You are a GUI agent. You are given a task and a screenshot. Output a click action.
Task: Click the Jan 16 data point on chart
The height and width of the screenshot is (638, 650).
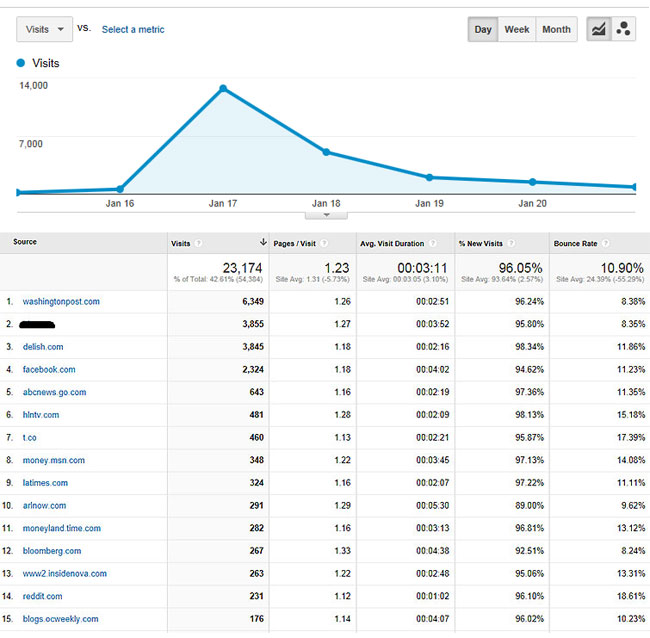coord(120,189)
